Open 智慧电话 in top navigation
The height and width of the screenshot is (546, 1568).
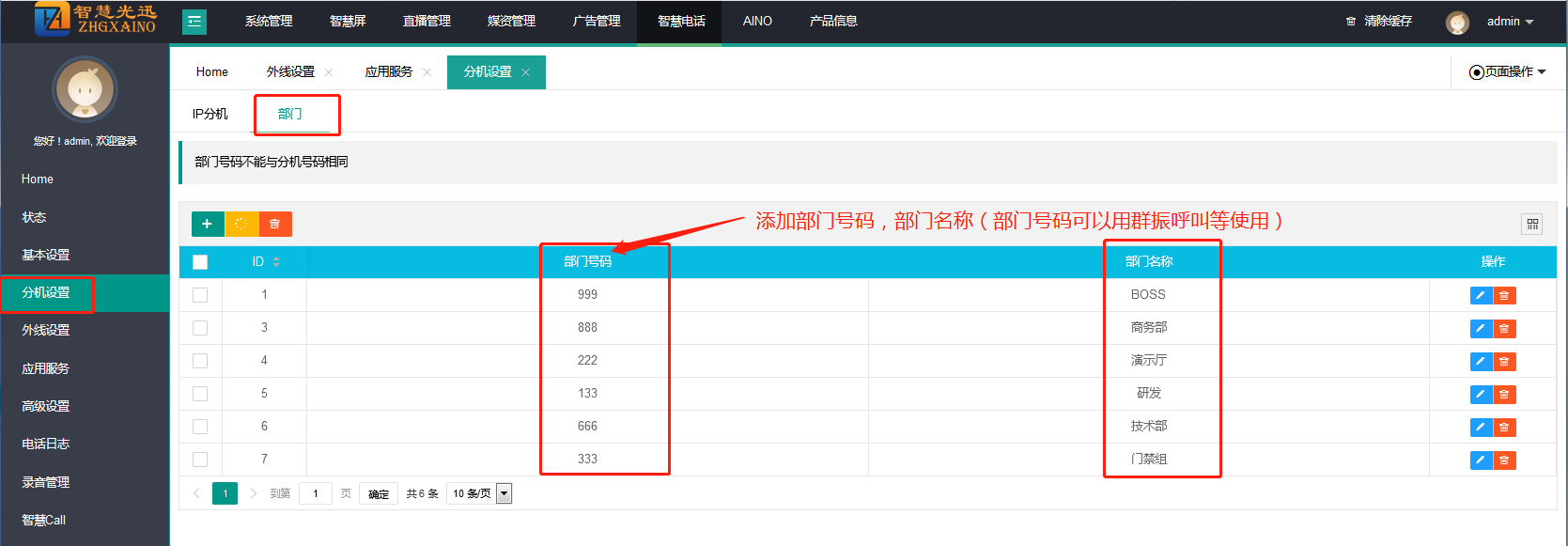pos(680,21)
